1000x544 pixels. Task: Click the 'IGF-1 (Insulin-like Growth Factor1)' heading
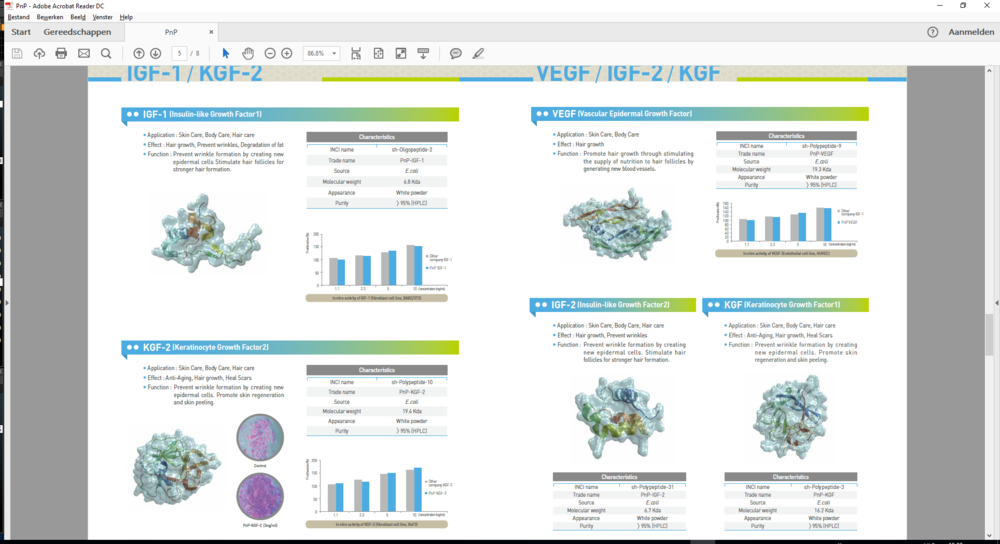(202, 114)
